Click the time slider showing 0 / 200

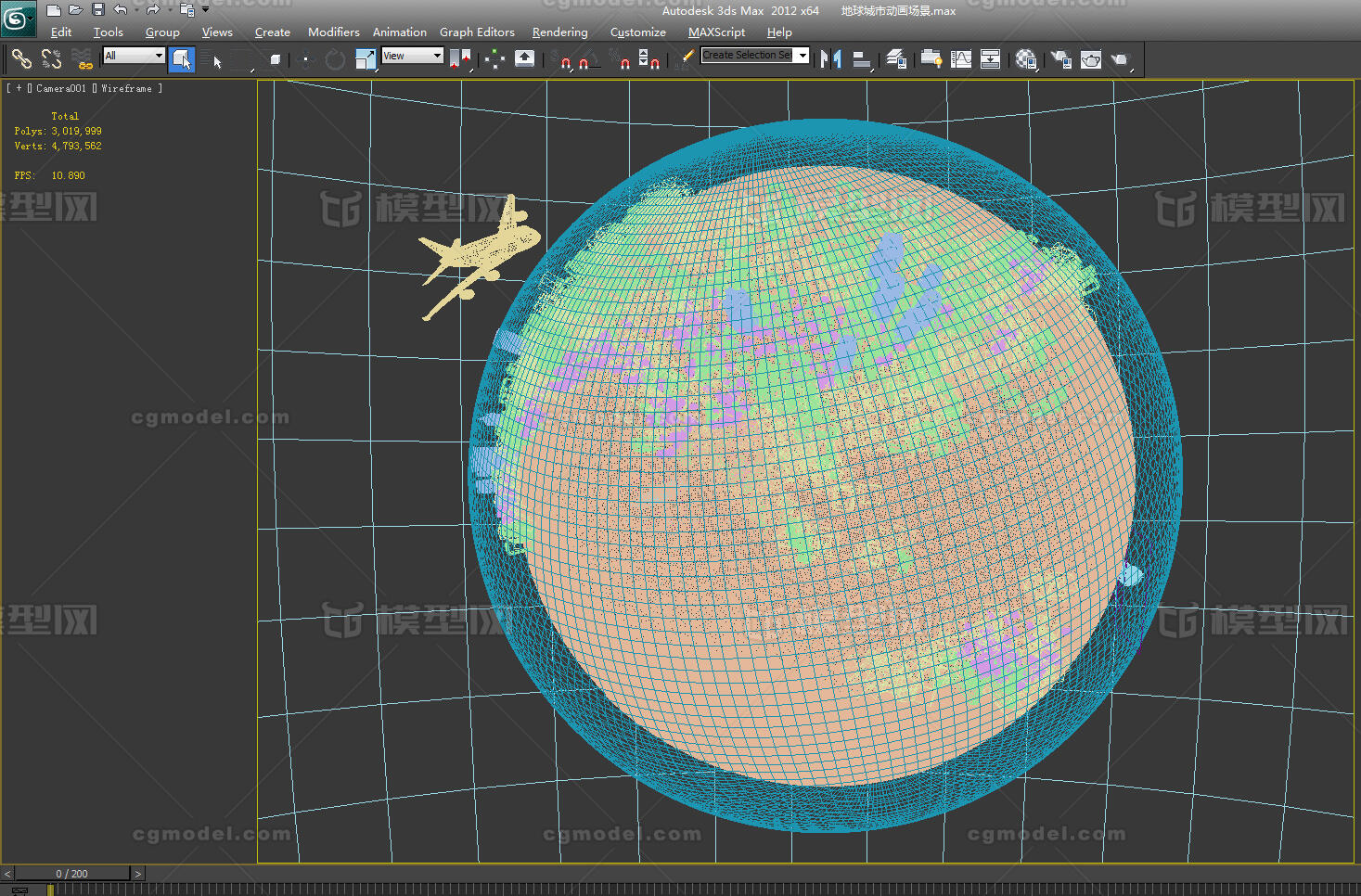coord(72,874)
